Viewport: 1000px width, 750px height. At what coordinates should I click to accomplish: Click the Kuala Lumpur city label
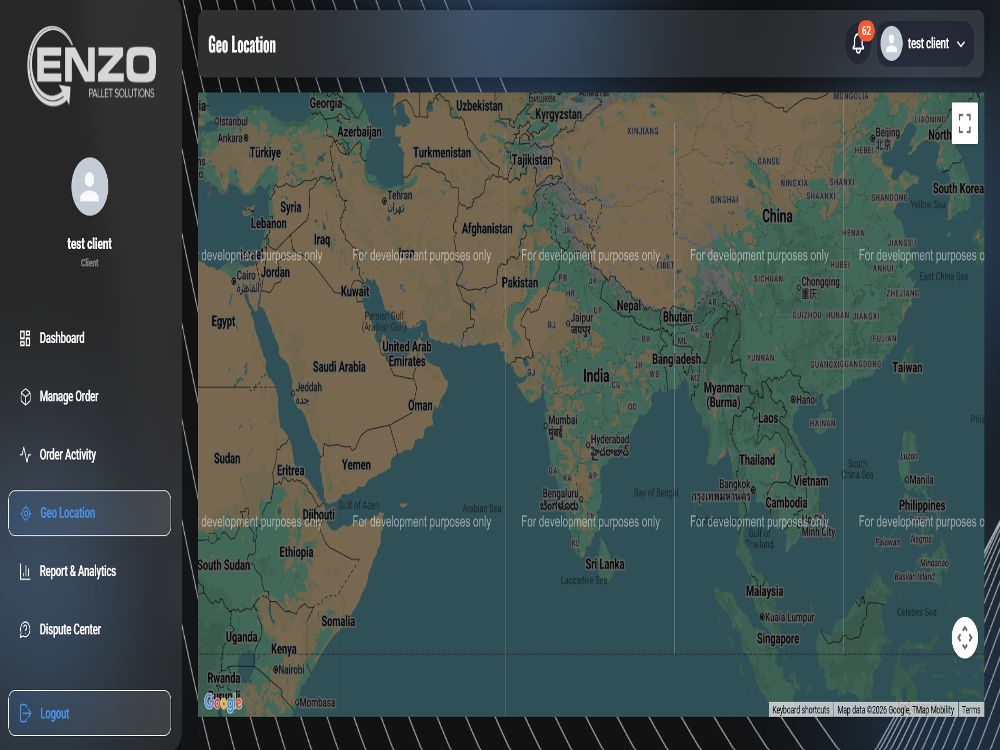790,617
